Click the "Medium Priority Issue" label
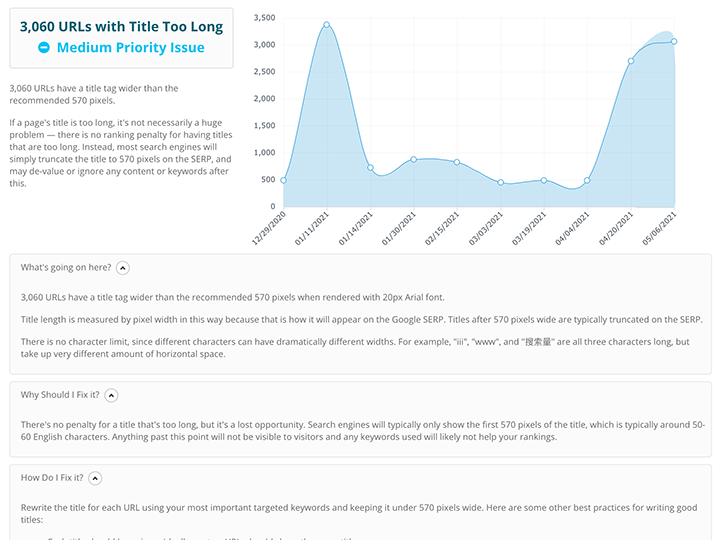The width and height of the screenshot is (720, 540). click(130, 48)
